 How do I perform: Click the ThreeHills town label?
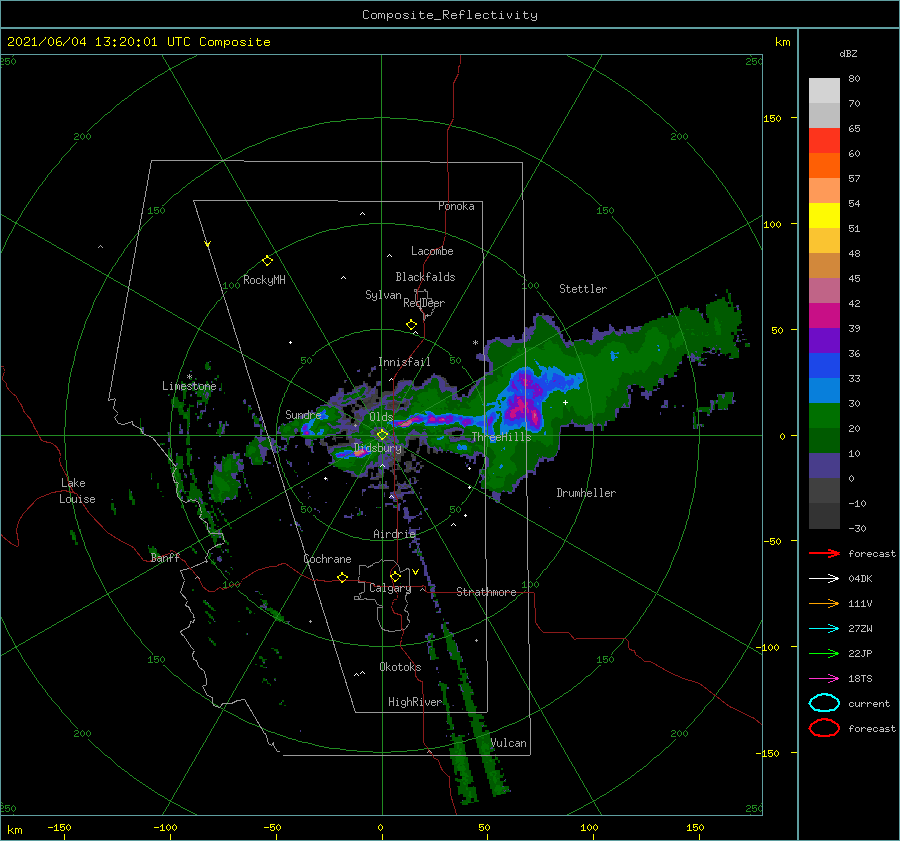tap(502, 437)
